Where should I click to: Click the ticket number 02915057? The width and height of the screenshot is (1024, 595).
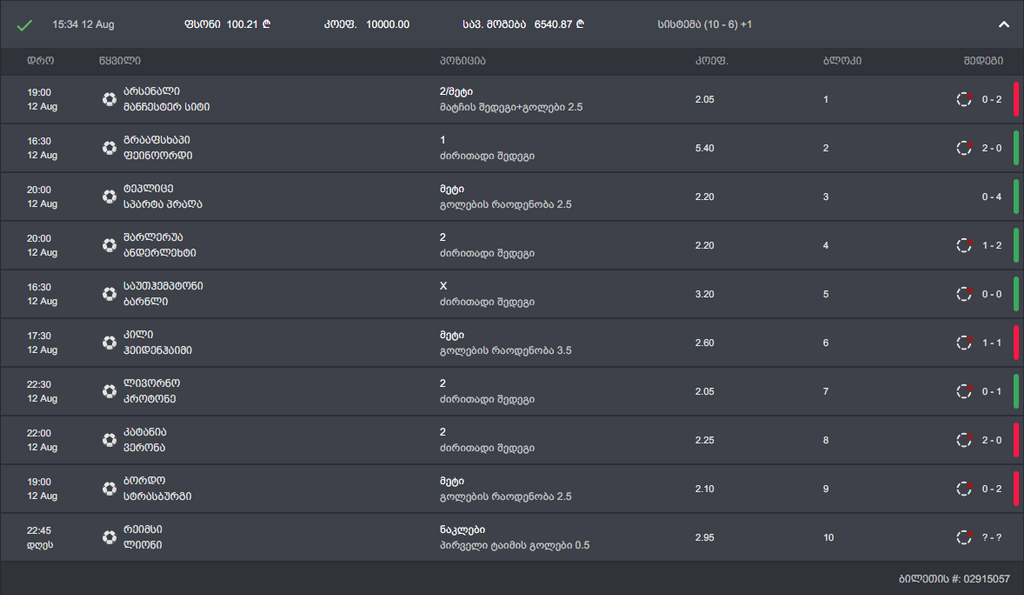click(981, 579)
